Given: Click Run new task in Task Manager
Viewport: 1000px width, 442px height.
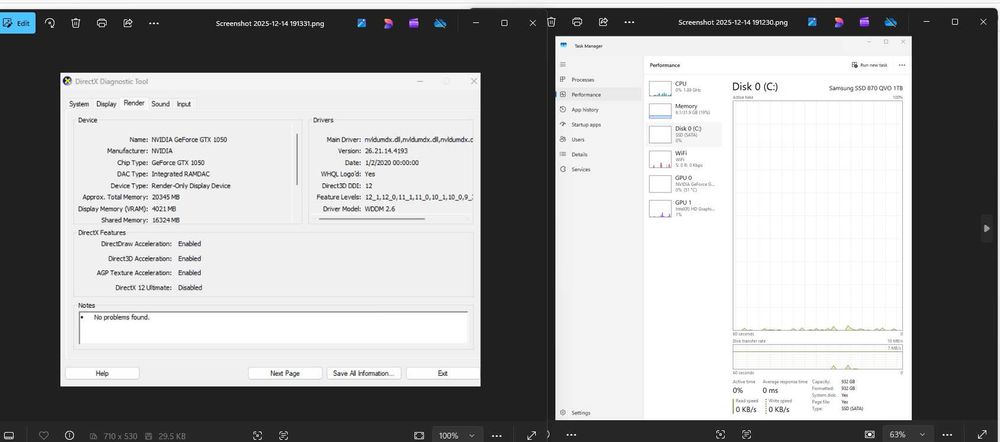Looking at the screenshot, I should [869, 65].
